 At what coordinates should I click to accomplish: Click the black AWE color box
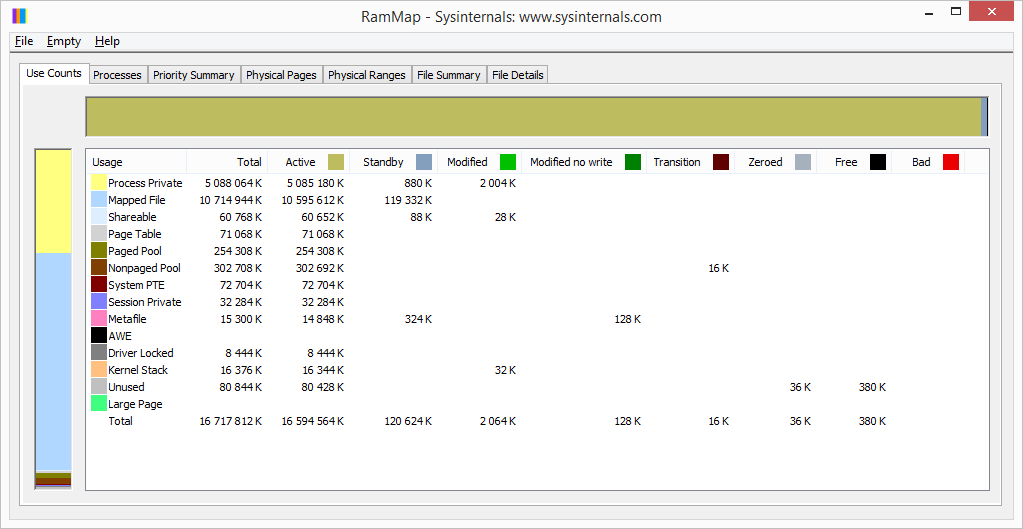(x=99, y=335)
